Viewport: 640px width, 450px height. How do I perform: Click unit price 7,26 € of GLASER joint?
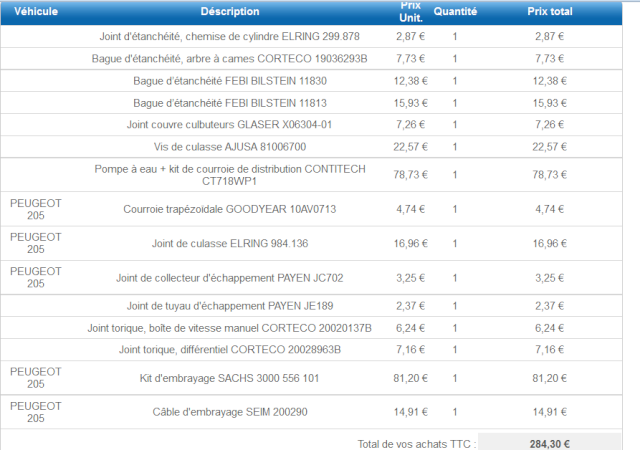click(x=411, y=125)
